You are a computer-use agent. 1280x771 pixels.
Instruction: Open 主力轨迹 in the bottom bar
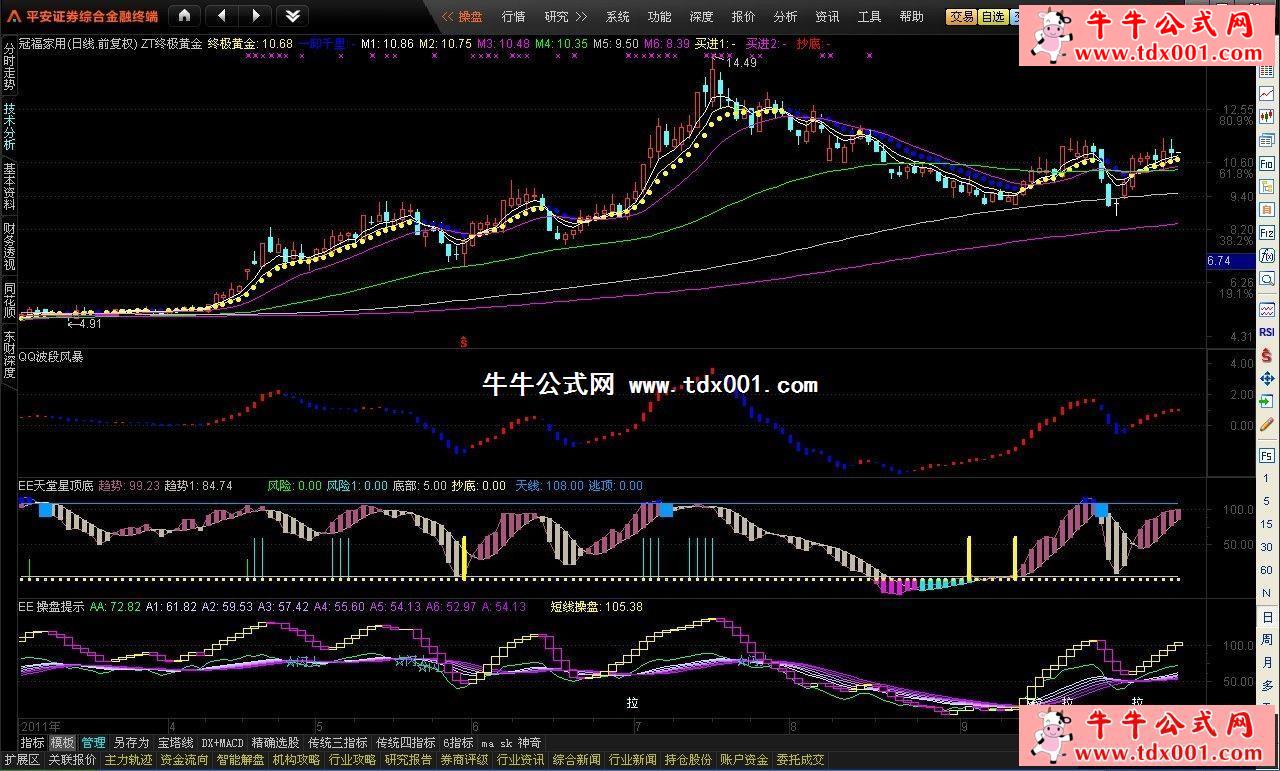[x=129, y=760]
